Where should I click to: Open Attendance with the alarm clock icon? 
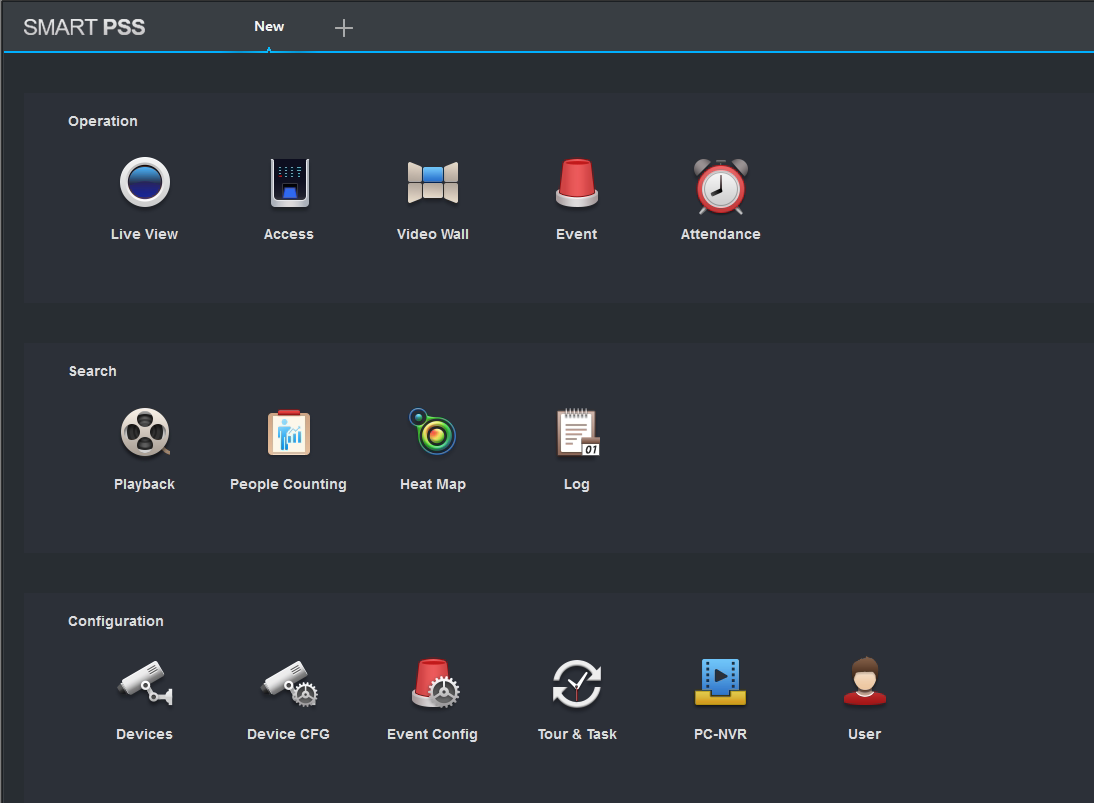click(721, 186)
